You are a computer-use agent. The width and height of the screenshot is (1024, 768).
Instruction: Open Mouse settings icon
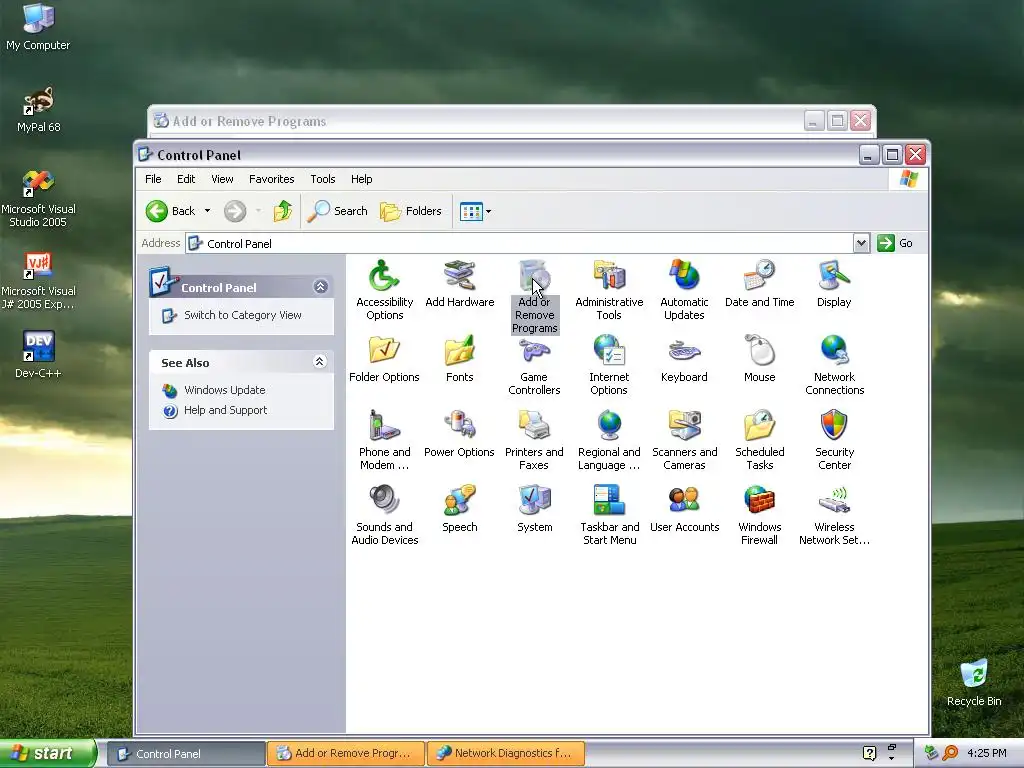pos(759,359)
